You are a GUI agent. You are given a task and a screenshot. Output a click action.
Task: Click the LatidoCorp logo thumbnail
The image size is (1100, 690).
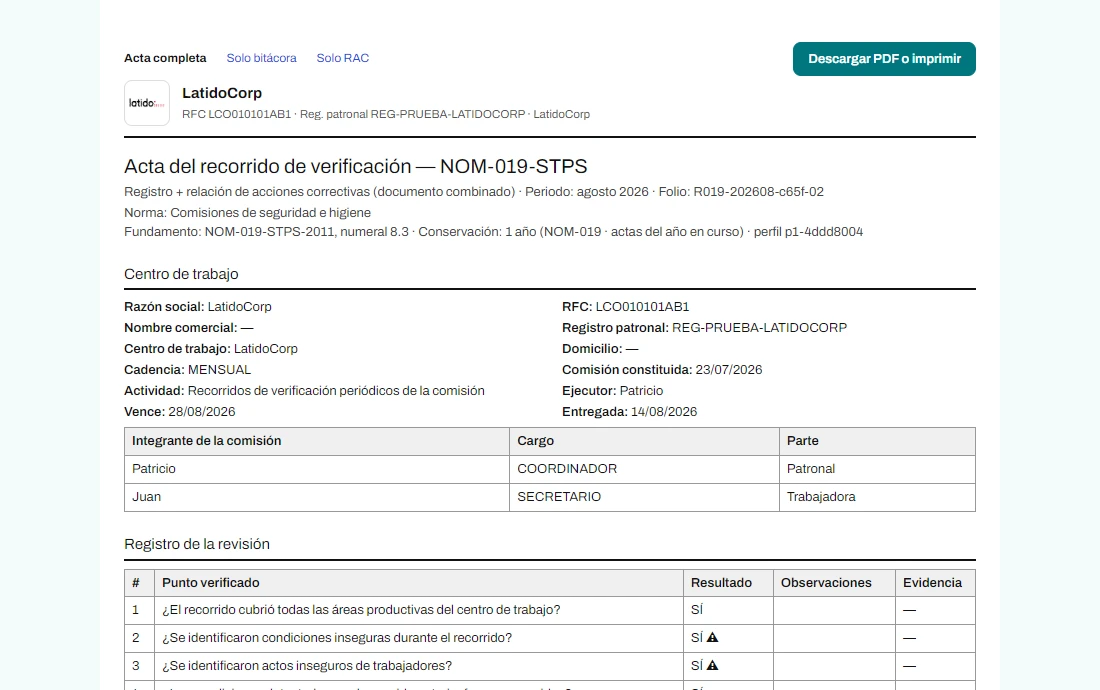147,103
